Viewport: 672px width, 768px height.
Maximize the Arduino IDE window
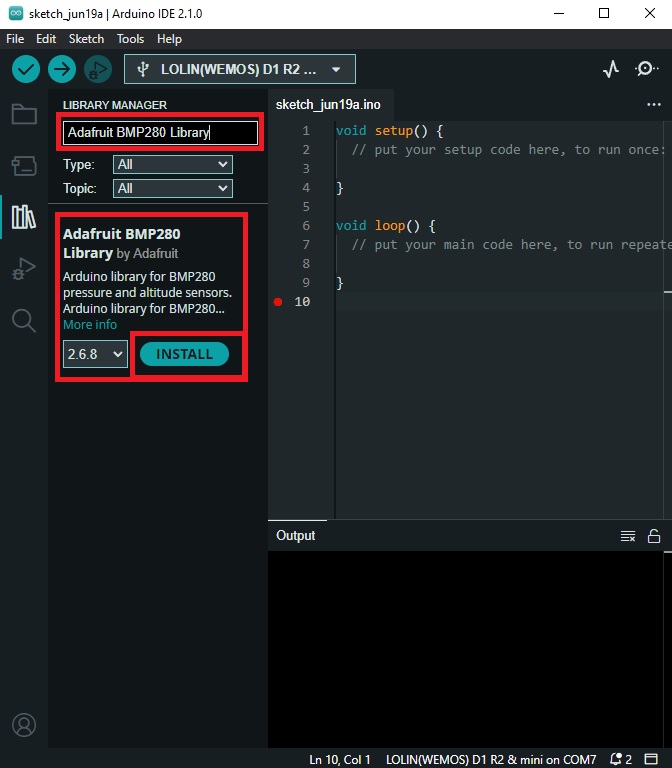tap(604, 13)
